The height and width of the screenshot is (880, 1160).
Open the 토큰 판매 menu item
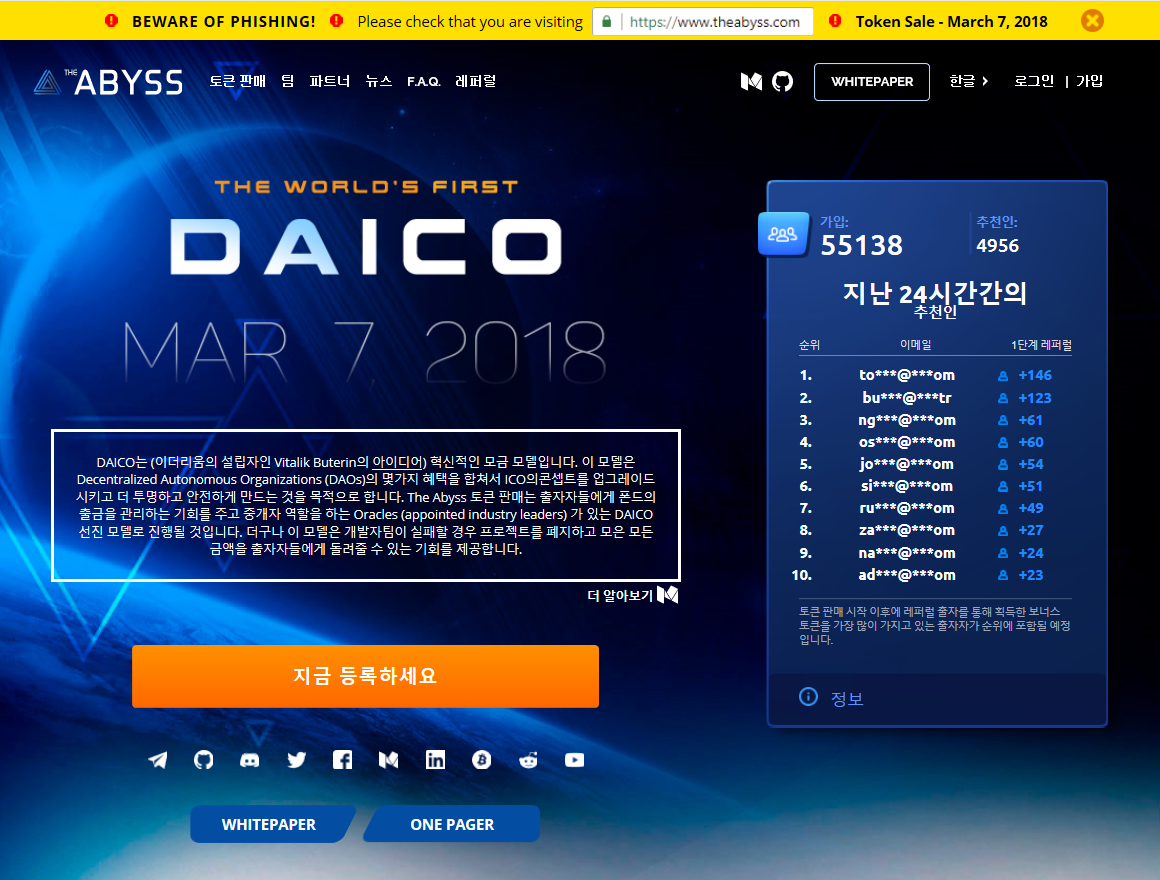[x=237, y=81]
